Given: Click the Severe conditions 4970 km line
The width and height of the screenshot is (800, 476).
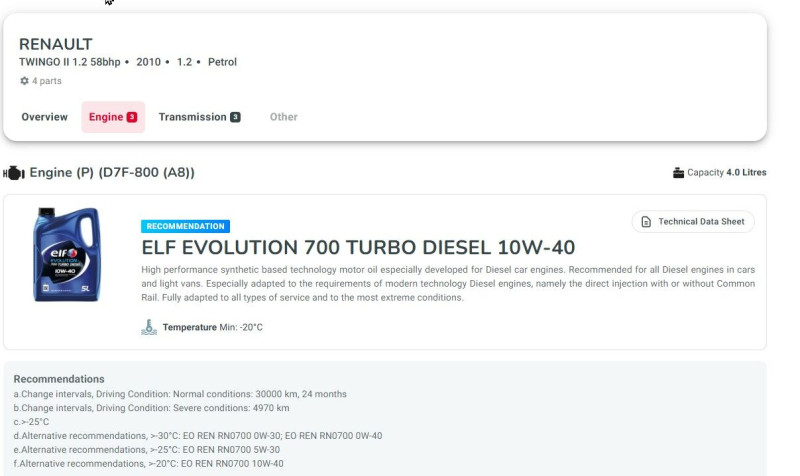Looking at the screenshot, I should pos(152,408).
